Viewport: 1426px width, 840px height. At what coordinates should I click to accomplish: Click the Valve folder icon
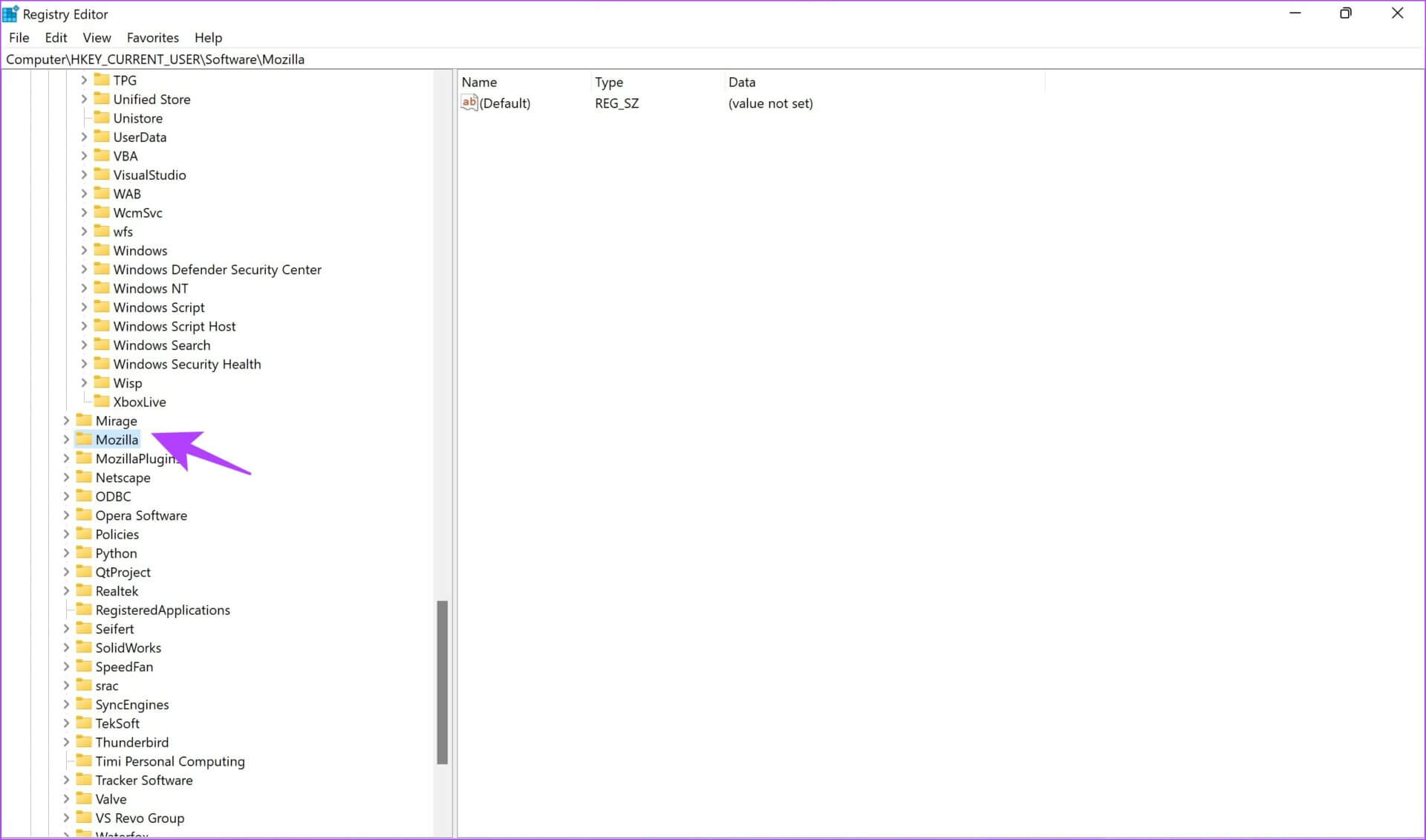coord(84,798)
